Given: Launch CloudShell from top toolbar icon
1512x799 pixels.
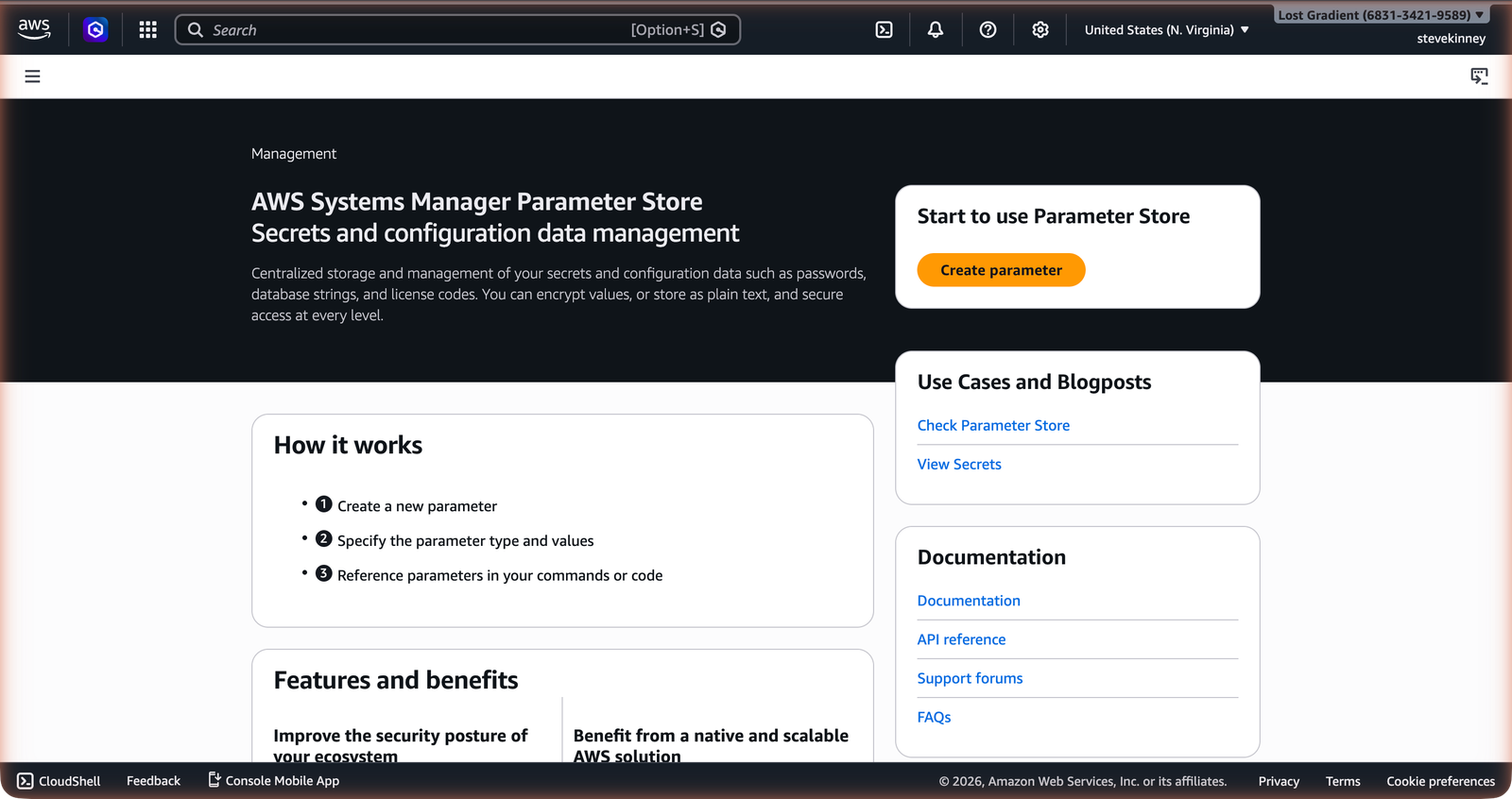Looking at the screenshot, I should click(x=885, y=30).
